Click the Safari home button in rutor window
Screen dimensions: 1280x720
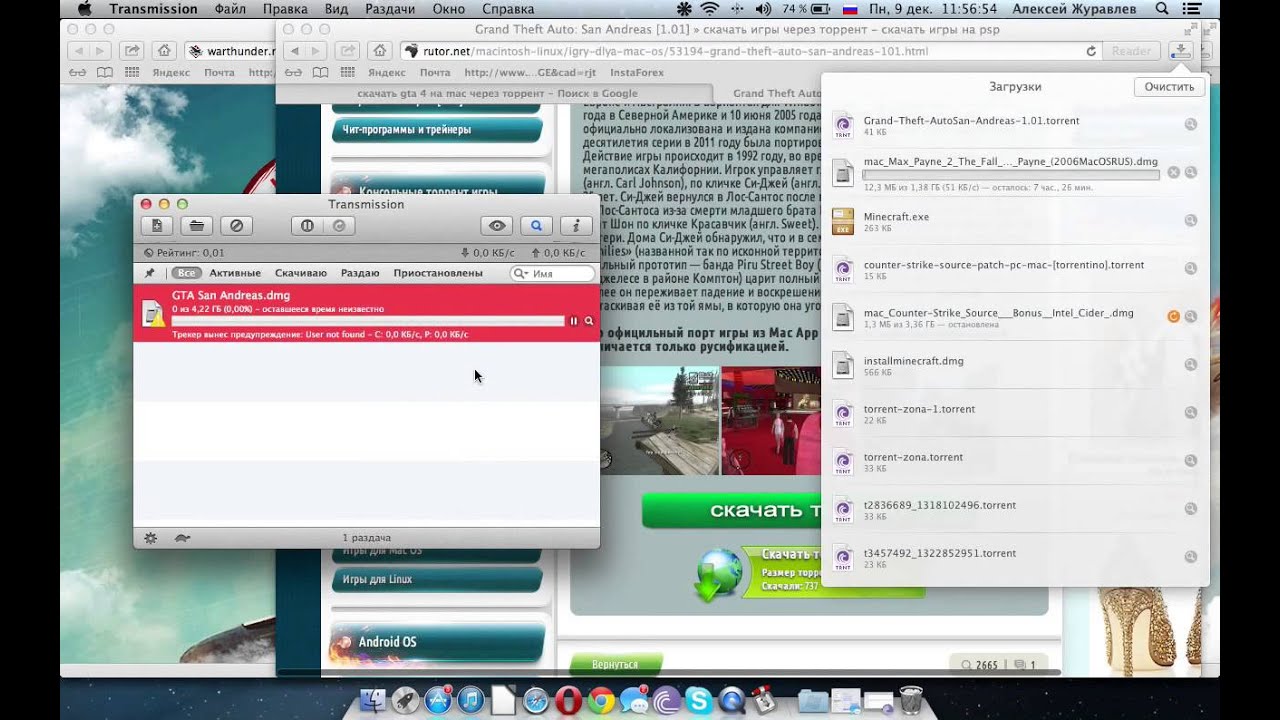379,51
